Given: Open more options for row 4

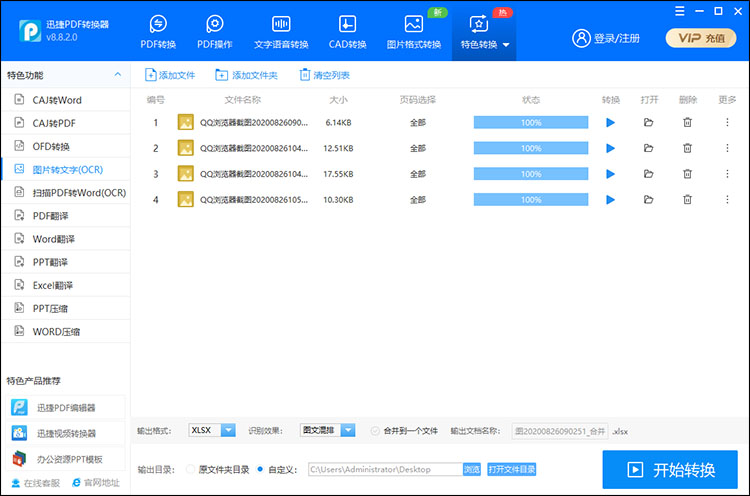Looking at the screenshot, I should (727, 199).
